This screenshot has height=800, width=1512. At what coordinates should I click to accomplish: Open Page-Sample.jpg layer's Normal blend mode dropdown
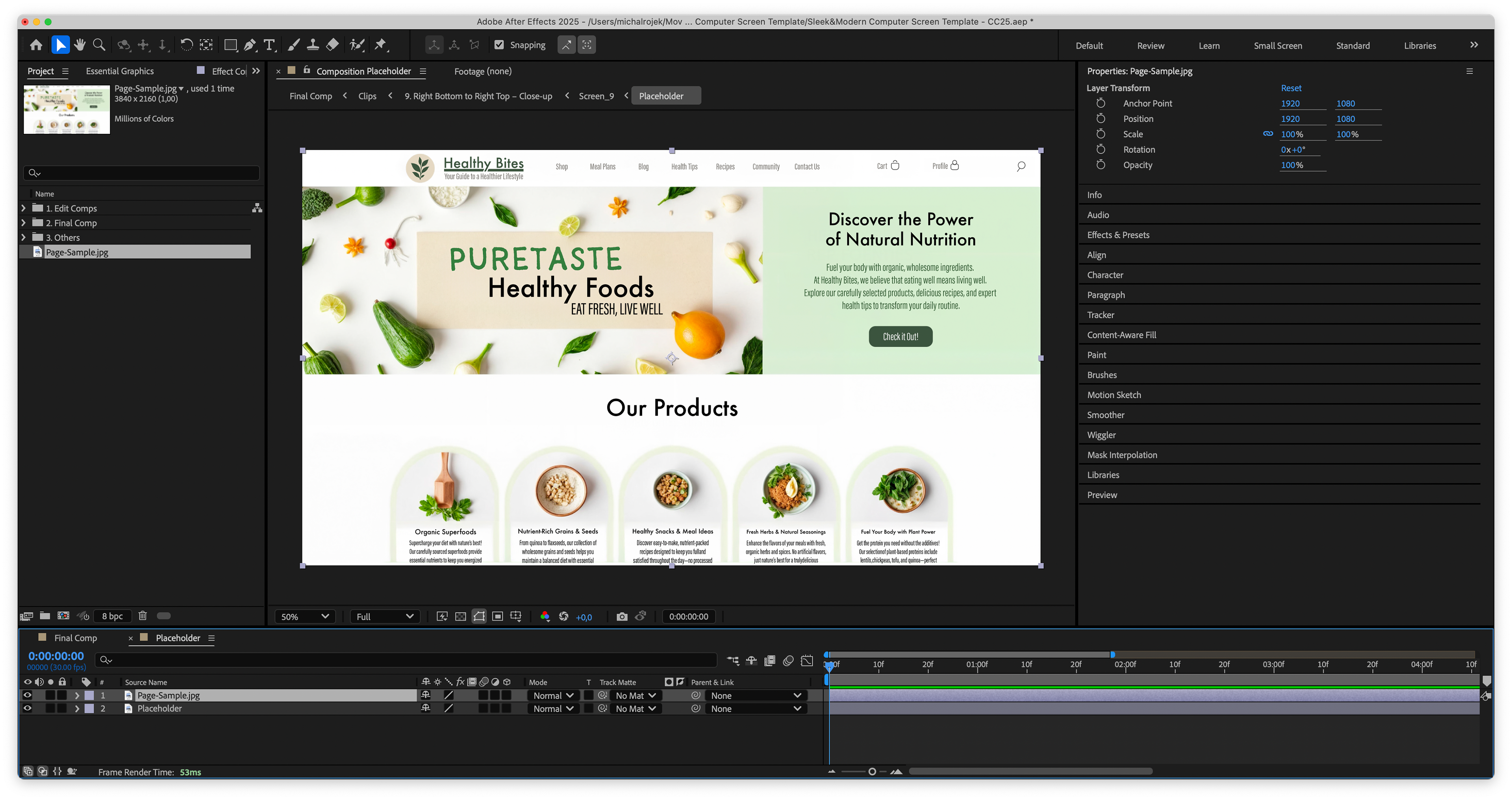point(553,696)
